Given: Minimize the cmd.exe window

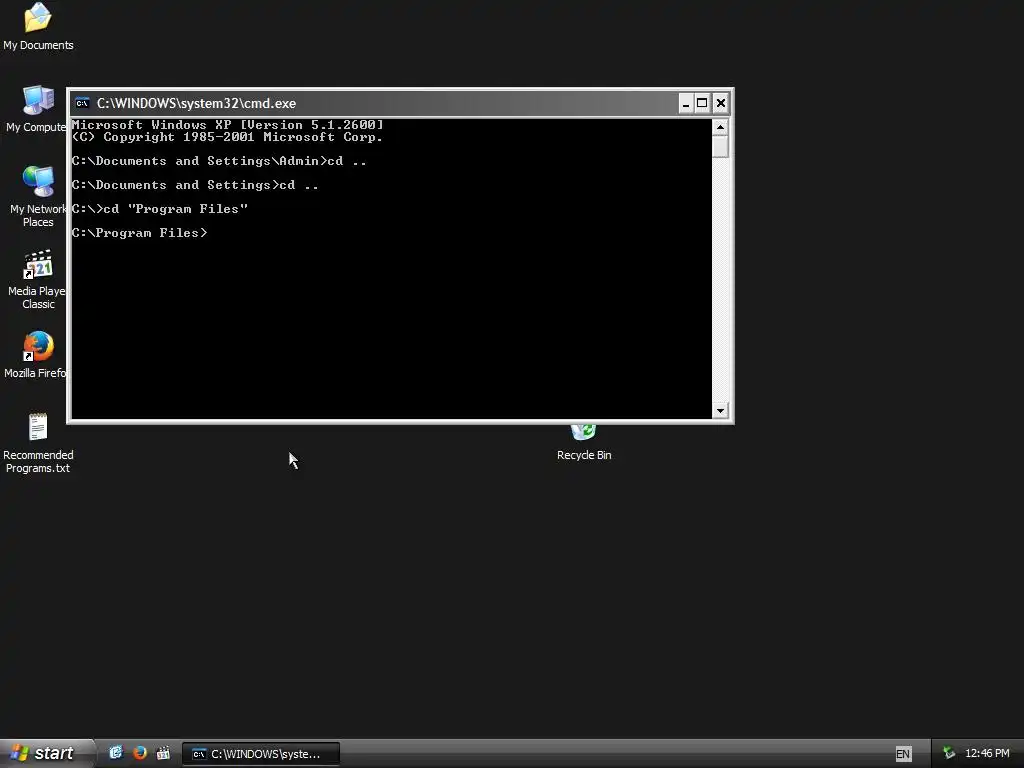Looking at the screenshot, I should pos(686,103).
